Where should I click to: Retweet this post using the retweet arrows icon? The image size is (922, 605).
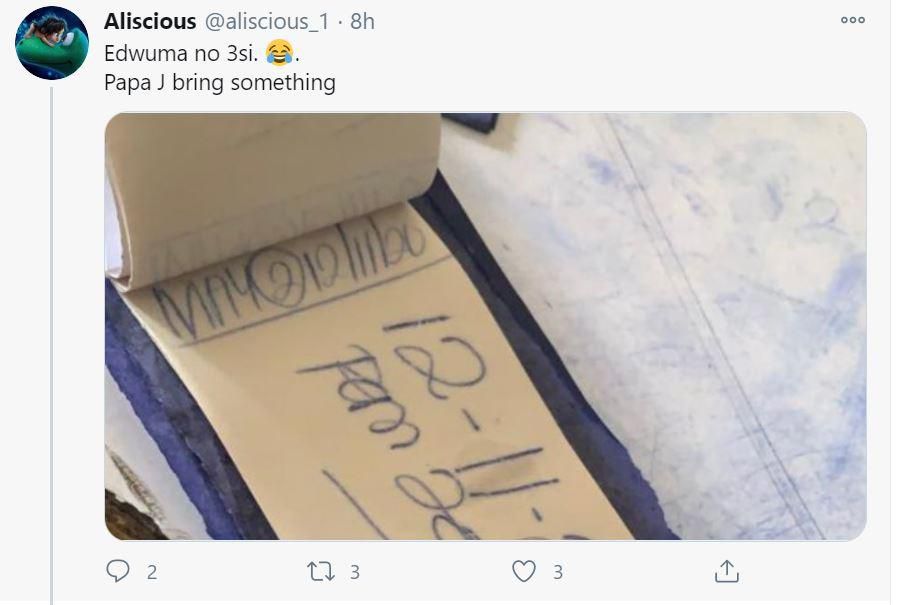[320, 571]
